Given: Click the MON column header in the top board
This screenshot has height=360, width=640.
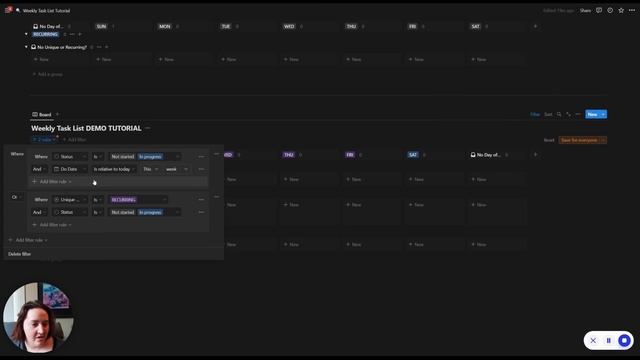Looking at the screenshot, I should [x=164, y=26].
